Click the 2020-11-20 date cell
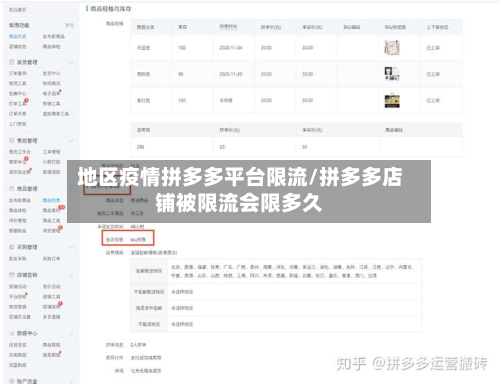Image resolution: width=500 pixels, height=384 pixels. click(x=231, y=74)
